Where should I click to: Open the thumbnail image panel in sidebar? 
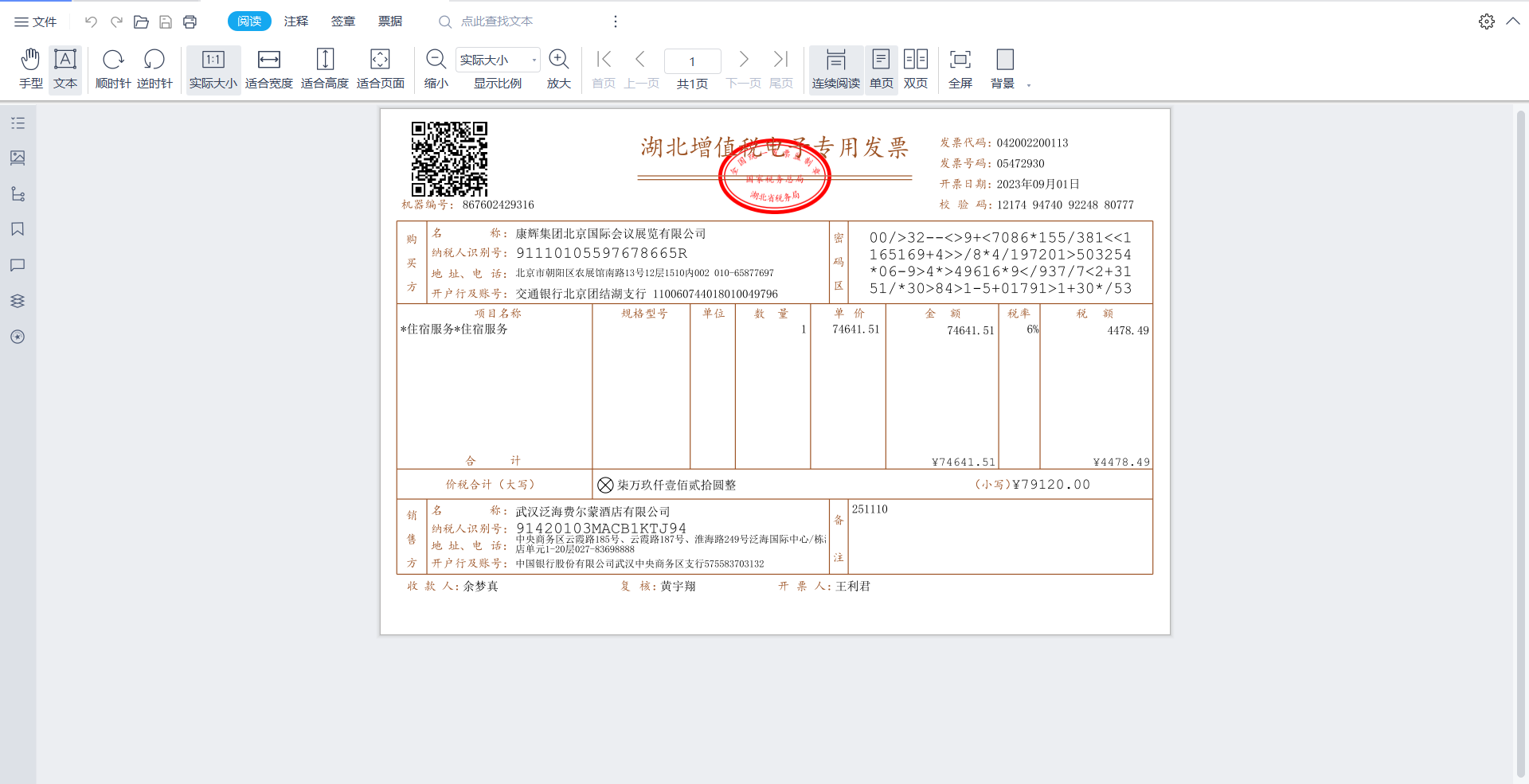(x=18, y=158)
